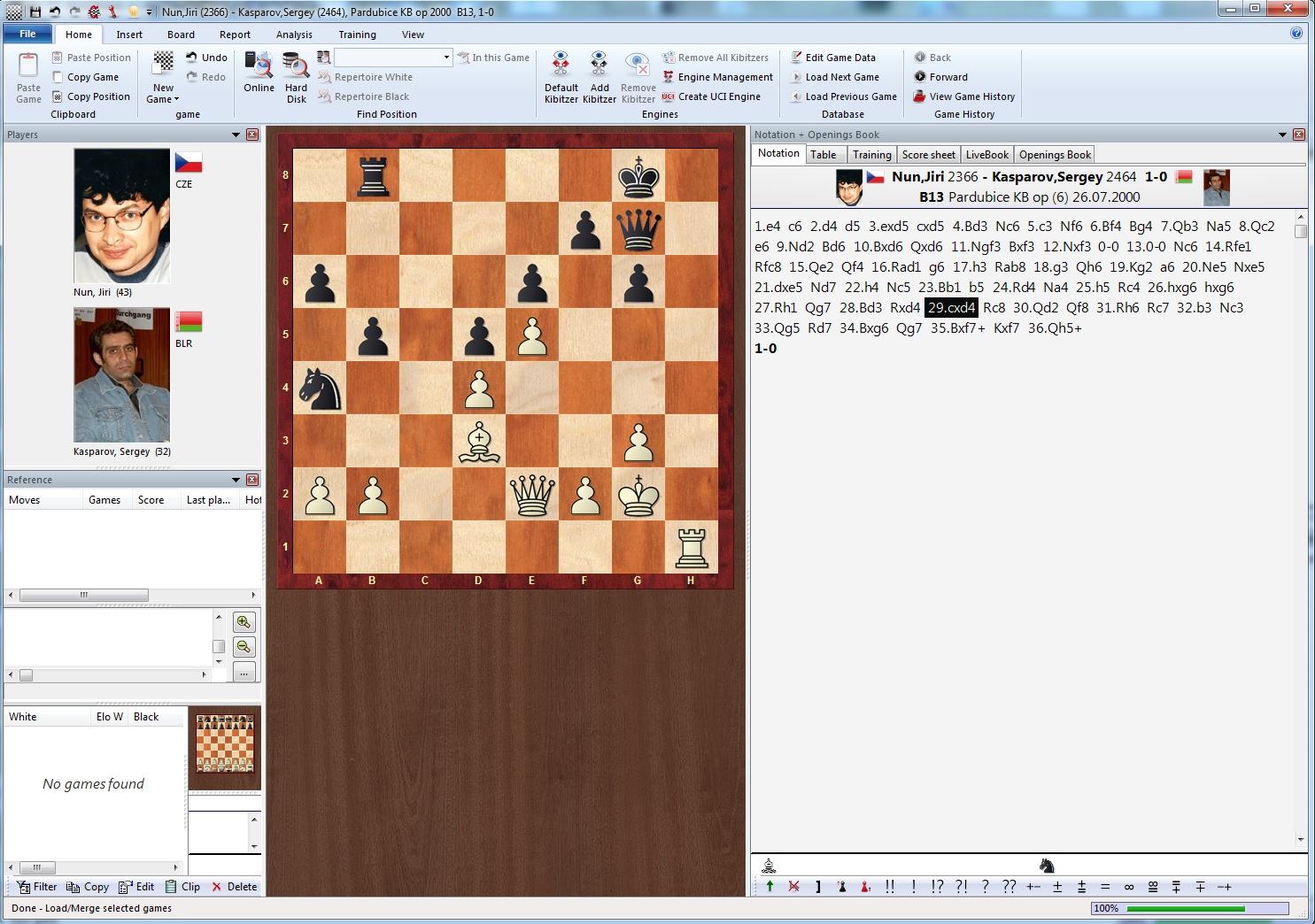Click the Engine Management icon
The image size is (1315, 924).
click(669, 77)
